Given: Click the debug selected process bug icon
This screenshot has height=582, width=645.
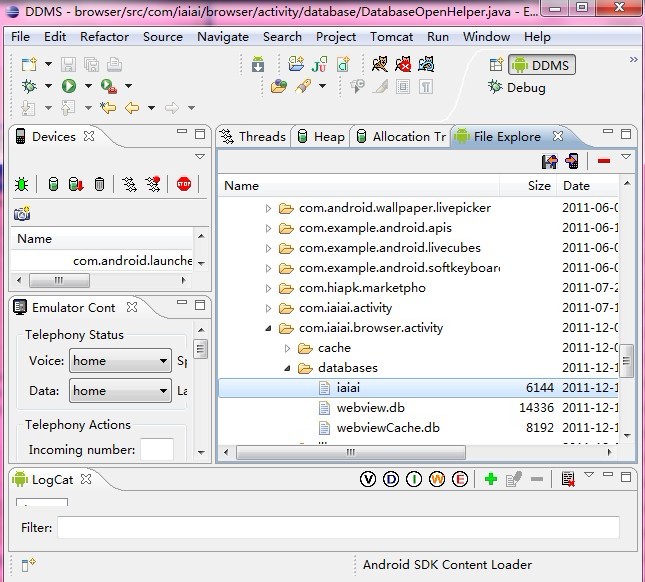Looking at the screenshot, I should point(21,184).
